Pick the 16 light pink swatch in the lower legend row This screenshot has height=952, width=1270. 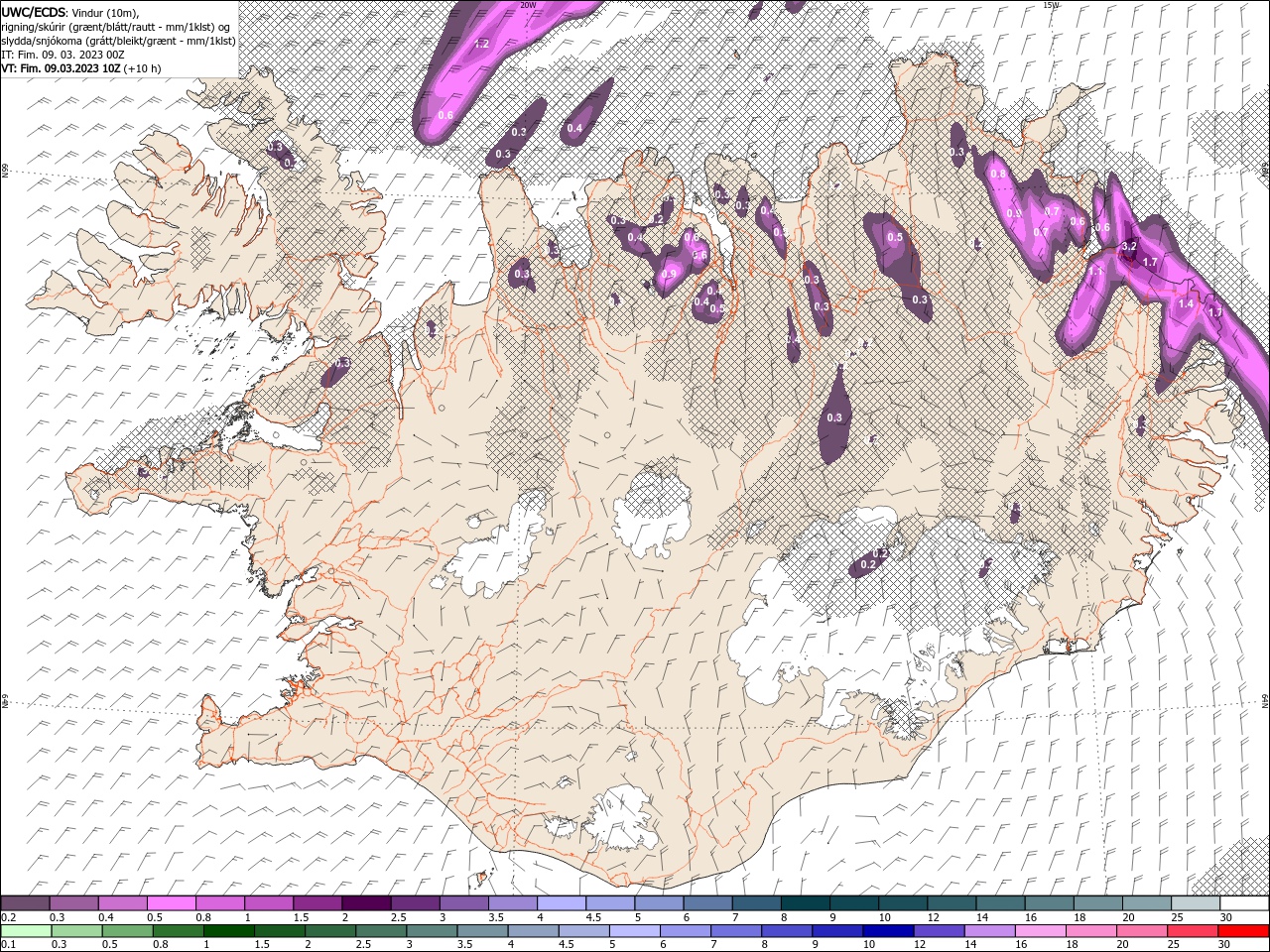coord(1039,930)
